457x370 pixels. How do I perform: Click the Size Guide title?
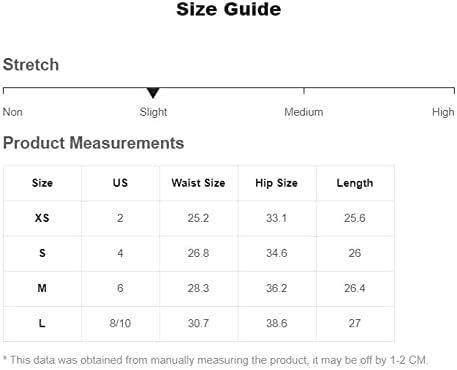229,9
